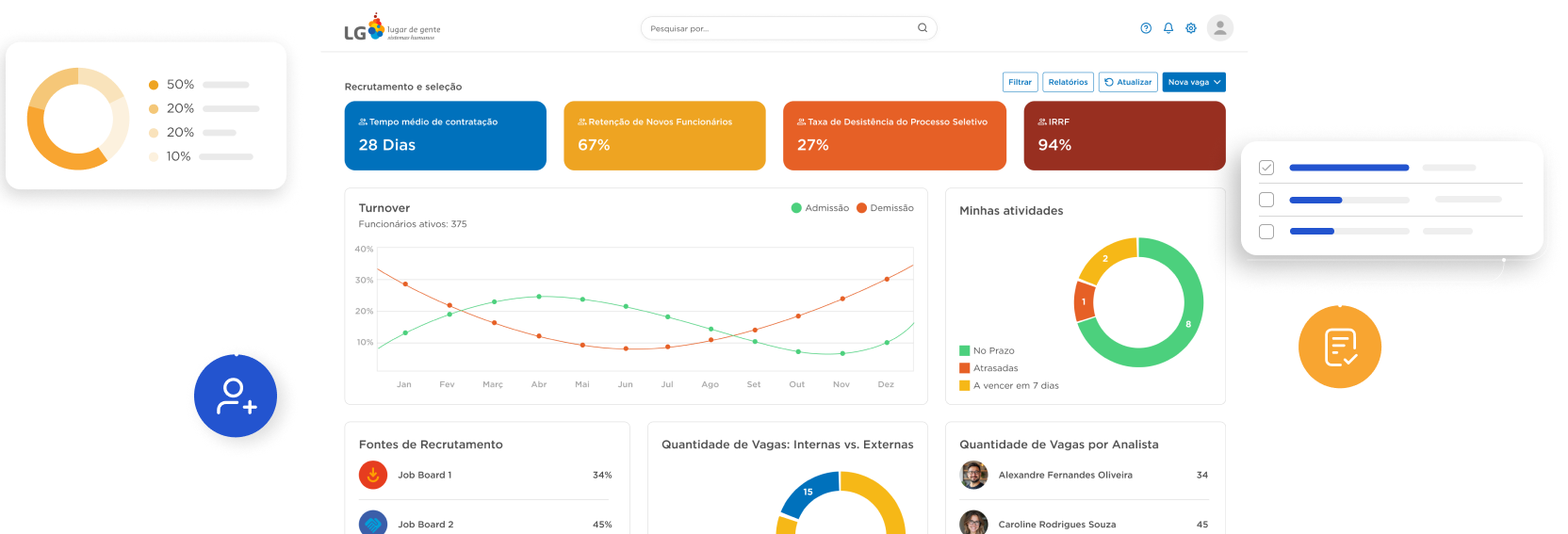Click the Atualizar refresh button
1568x534 pixels.
point(1128,82)
